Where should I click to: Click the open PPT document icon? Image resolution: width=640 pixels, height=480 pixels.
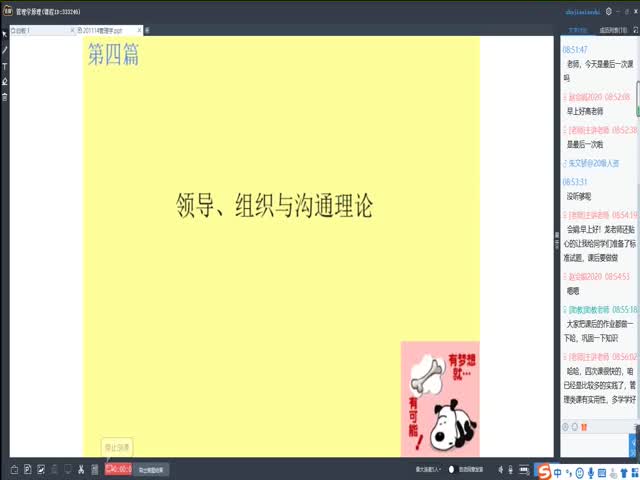27,469
